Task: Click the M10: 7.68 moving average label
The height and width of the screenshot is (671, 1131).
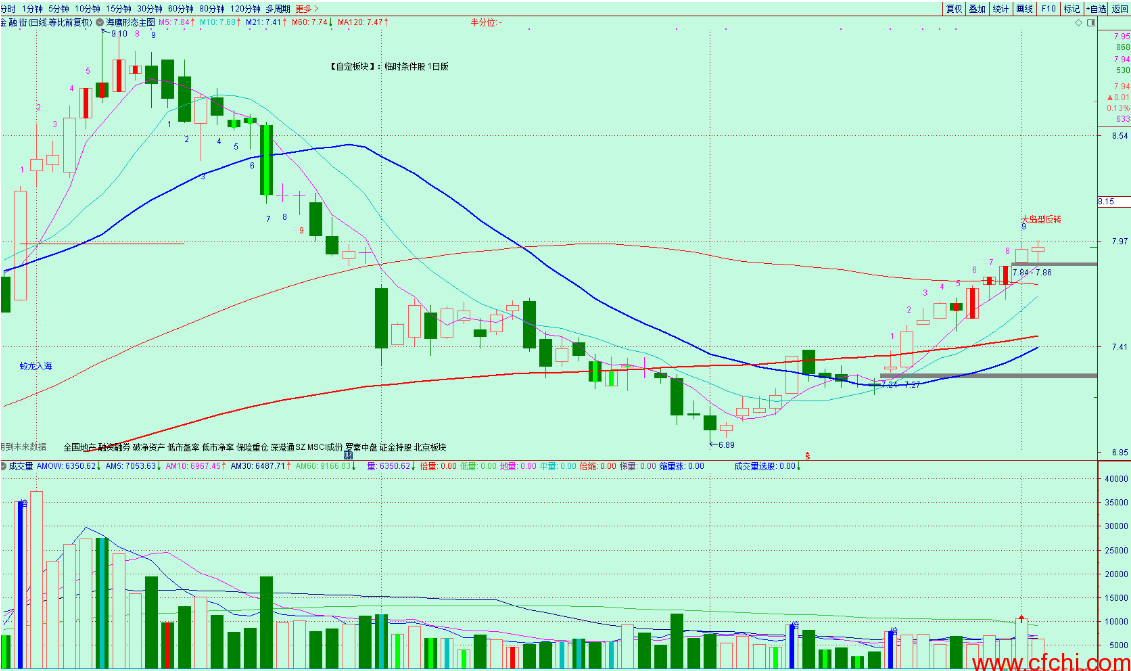Action: coord(220,22)
